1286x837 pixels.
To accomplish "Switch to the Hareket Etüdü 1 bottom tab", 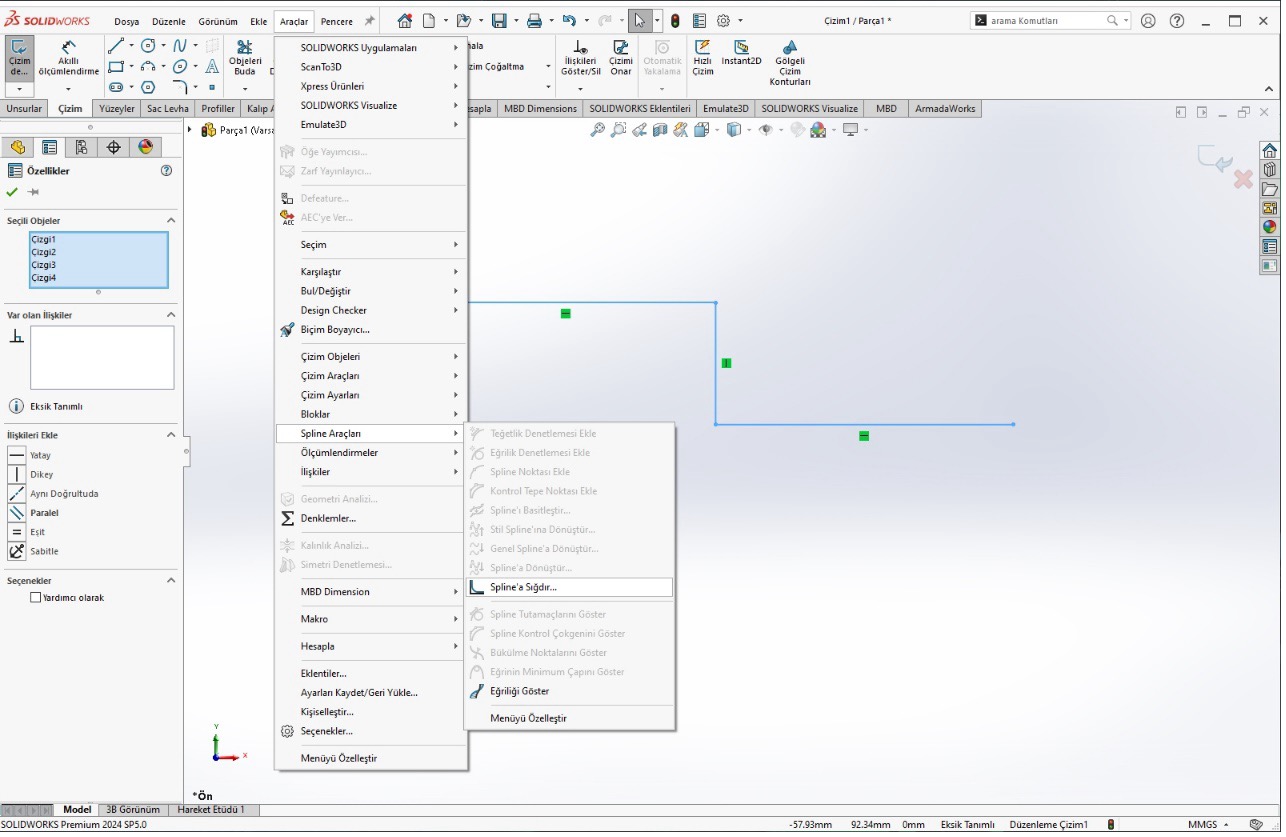I will point(211,810).
